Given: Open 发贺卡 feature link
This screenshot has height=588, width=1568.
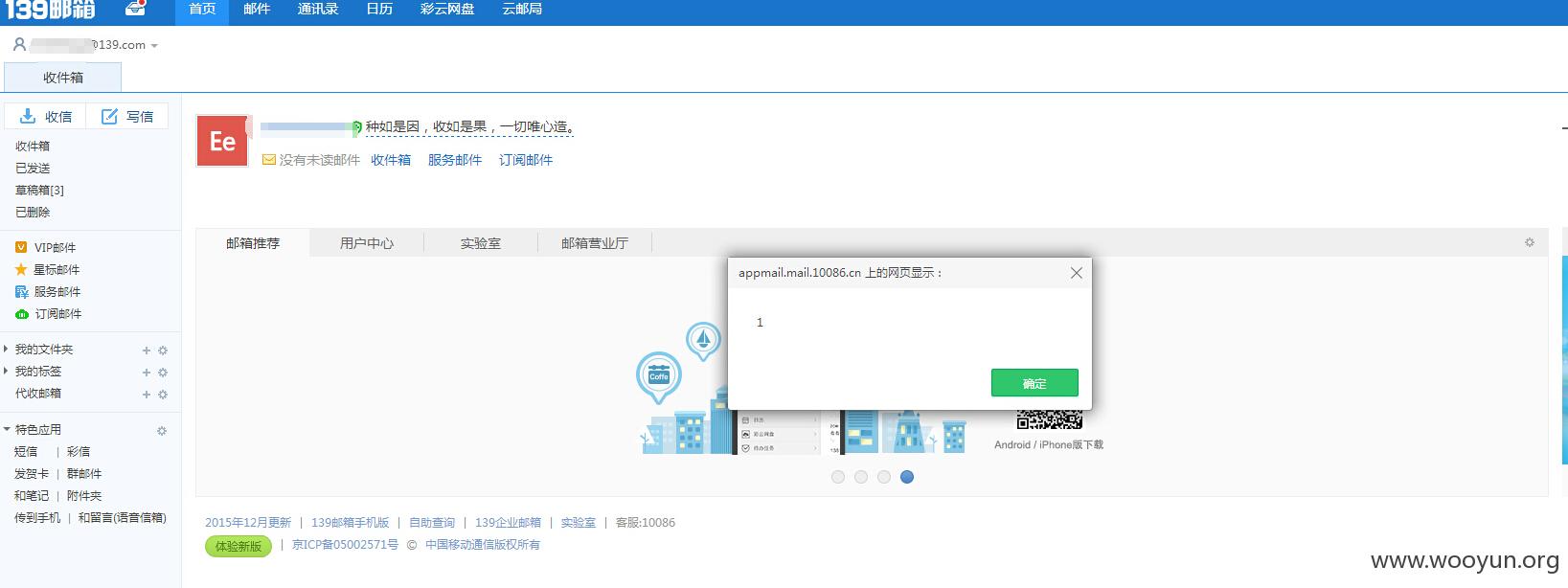Looking at the screenshot, I should point(32,474).
